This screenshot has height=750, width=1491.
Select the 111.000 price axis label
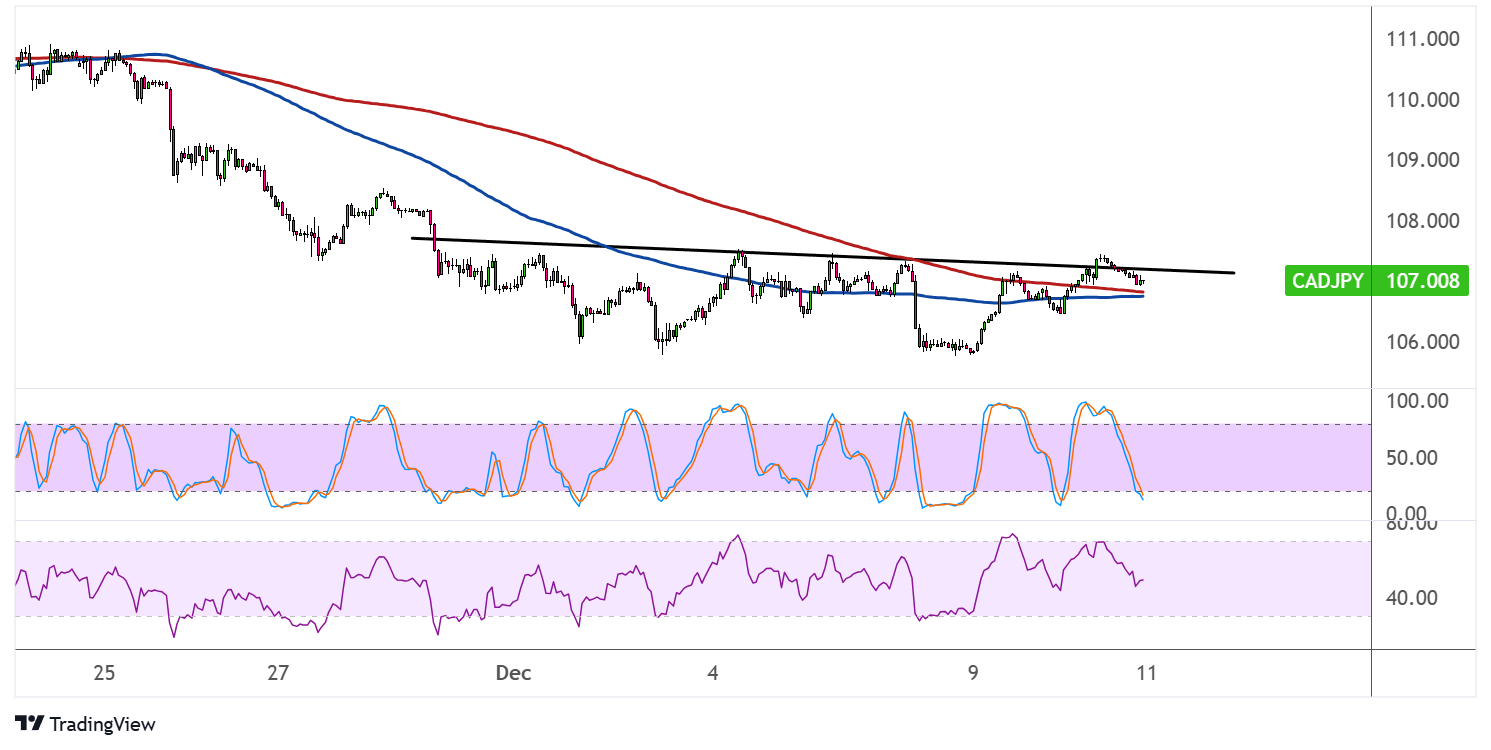click(1425, 40)
